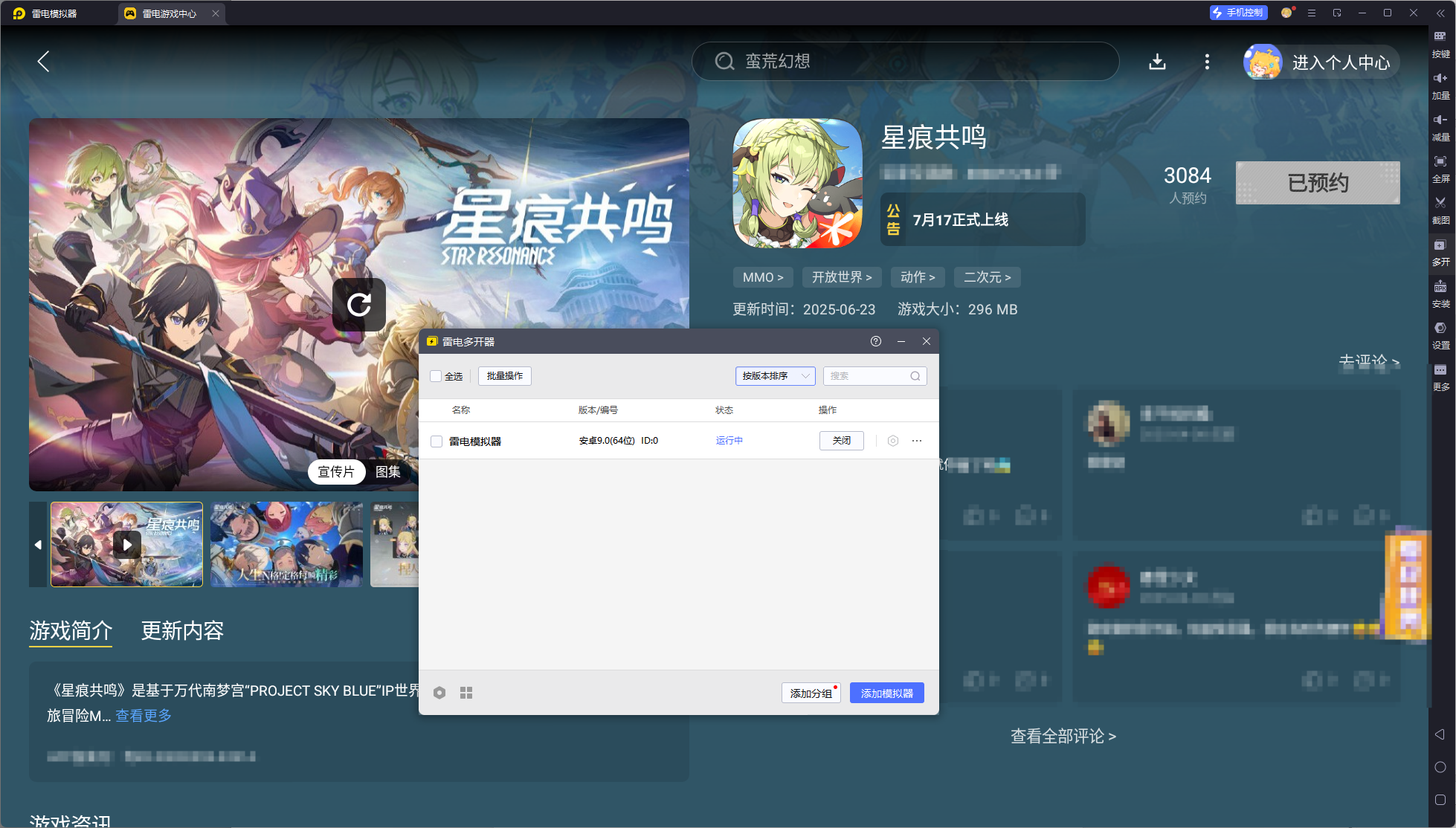Image resolution: width=1456 pixels, height=828 pixels.
Task: Open the three-dot menu beside search
Action: coord(1207,62)
